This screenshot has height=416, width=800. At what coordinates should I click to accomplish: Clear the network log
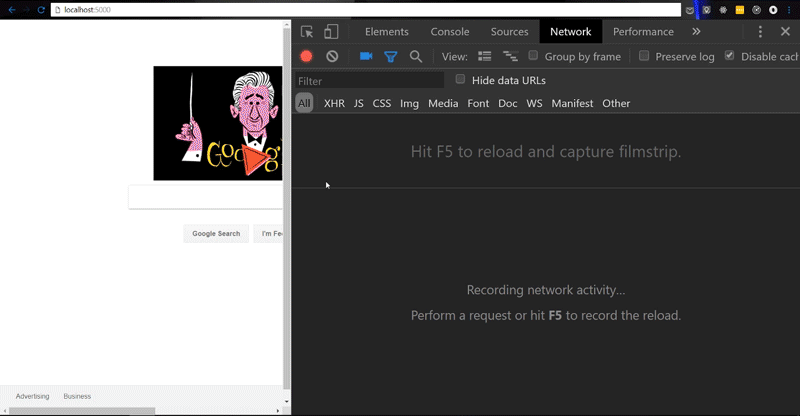click(x=332, y=56)
